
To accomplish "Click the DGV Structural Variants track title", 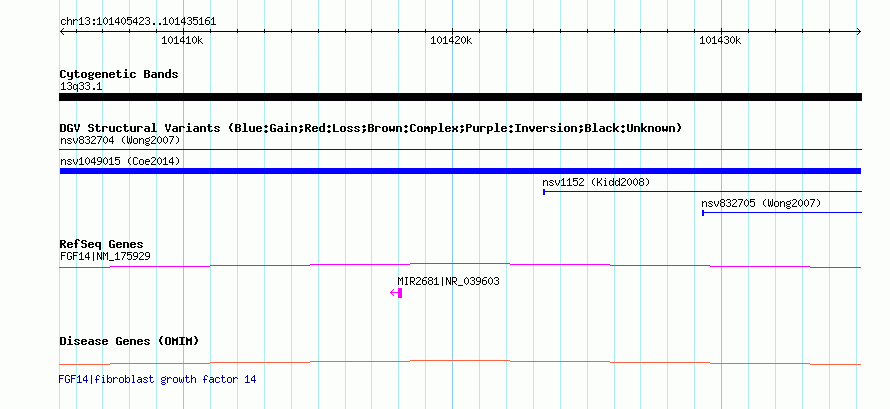I will pos(371,128).
